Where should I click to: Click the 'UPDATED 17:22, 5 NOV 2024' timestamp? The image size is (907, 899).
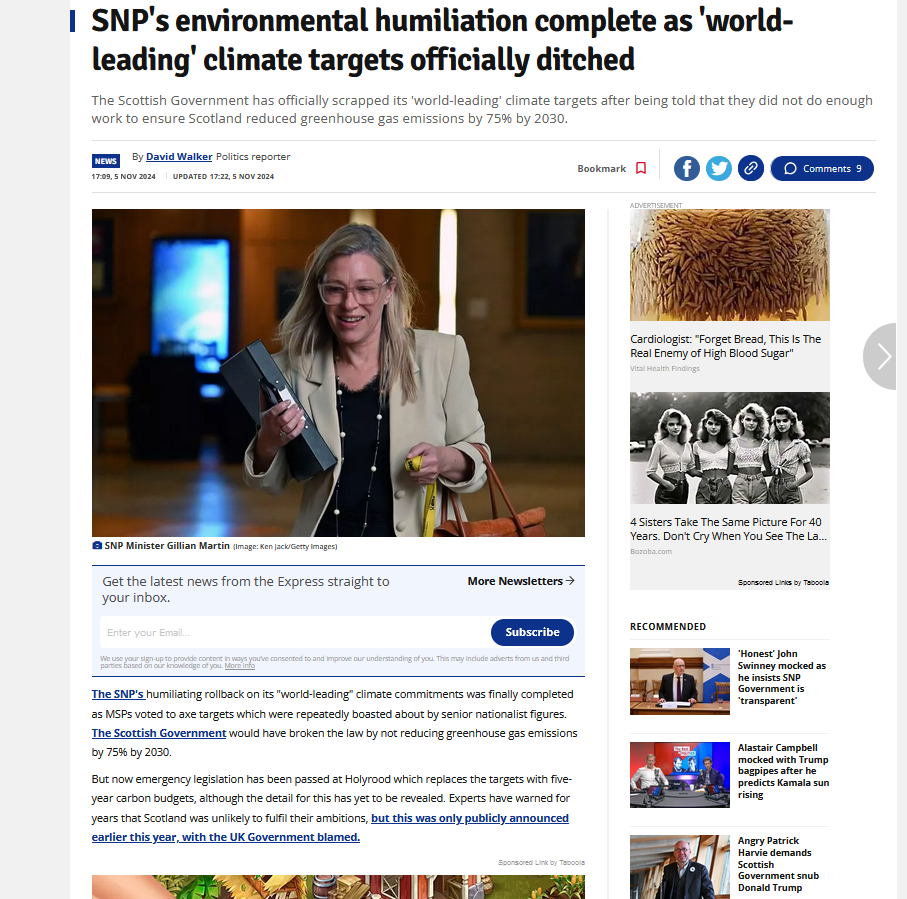pyautogui.click(x=223, y=176)
